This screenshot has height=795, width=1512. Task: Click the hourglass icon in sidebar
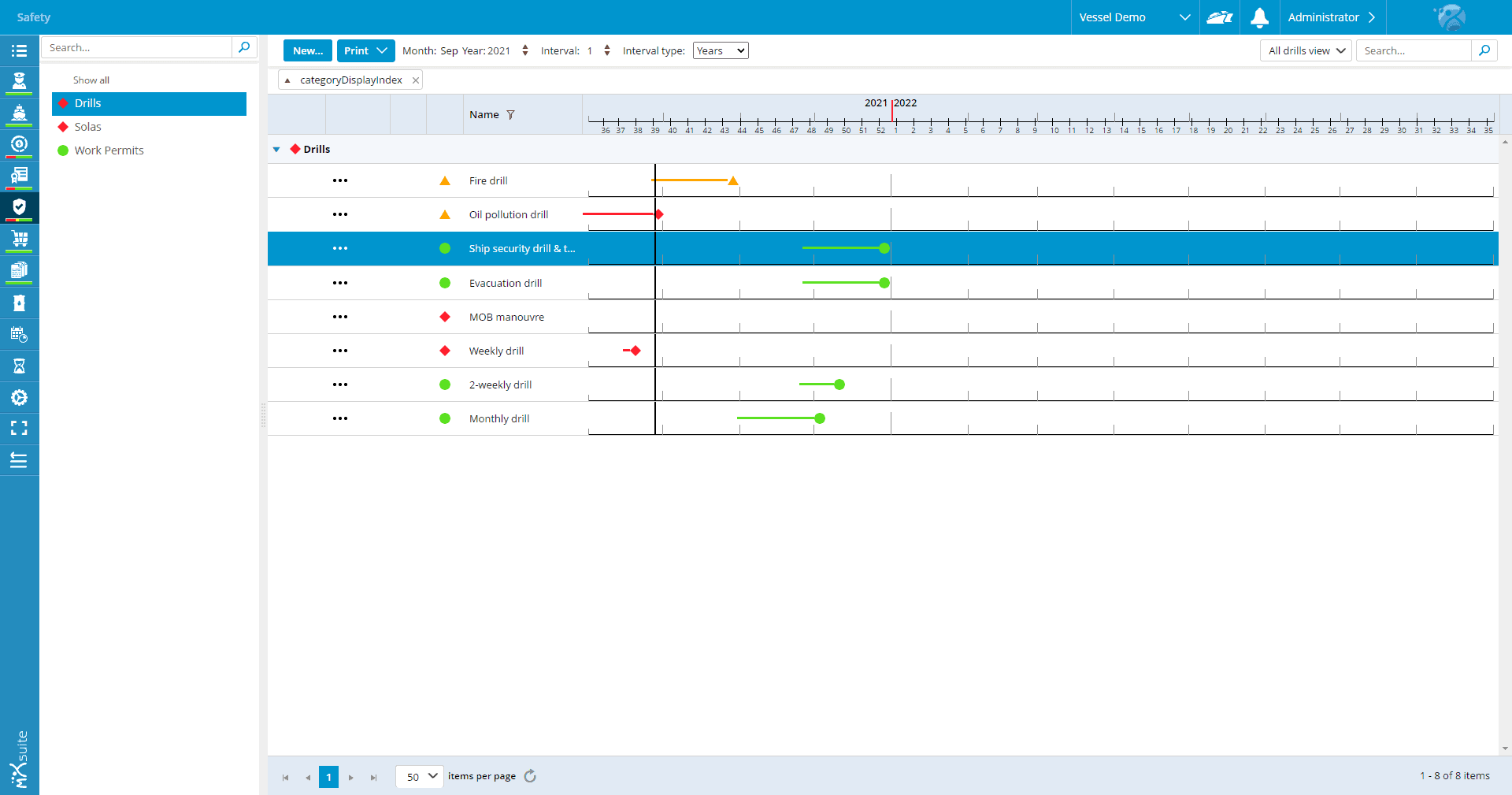click(19, 366)
